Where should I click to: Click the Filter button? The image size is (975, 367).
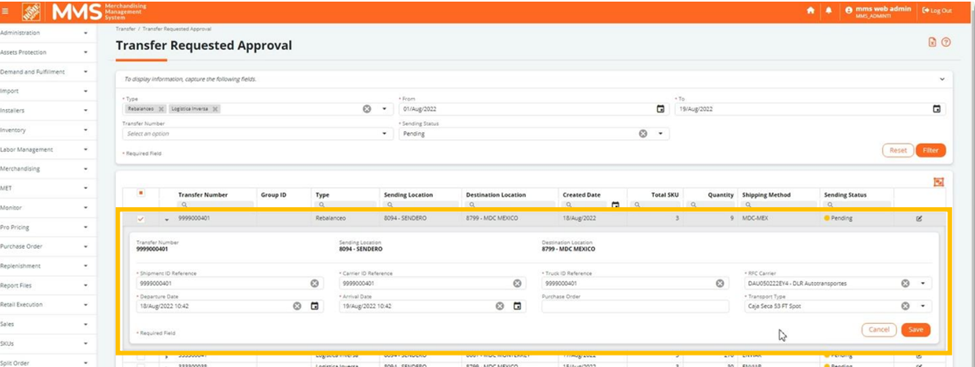930,150
